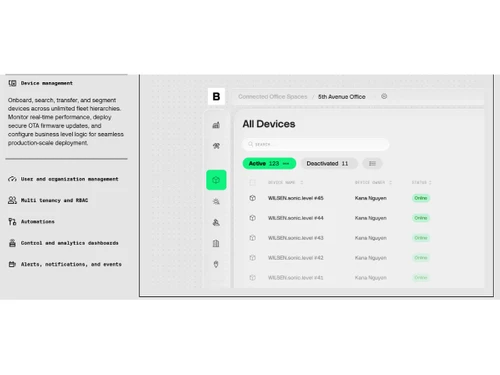Image resolution: width=500 pixels, height=375 pixels.
Task: Open the tools sidebar icon below chart
Action: (x=216, y=146)
